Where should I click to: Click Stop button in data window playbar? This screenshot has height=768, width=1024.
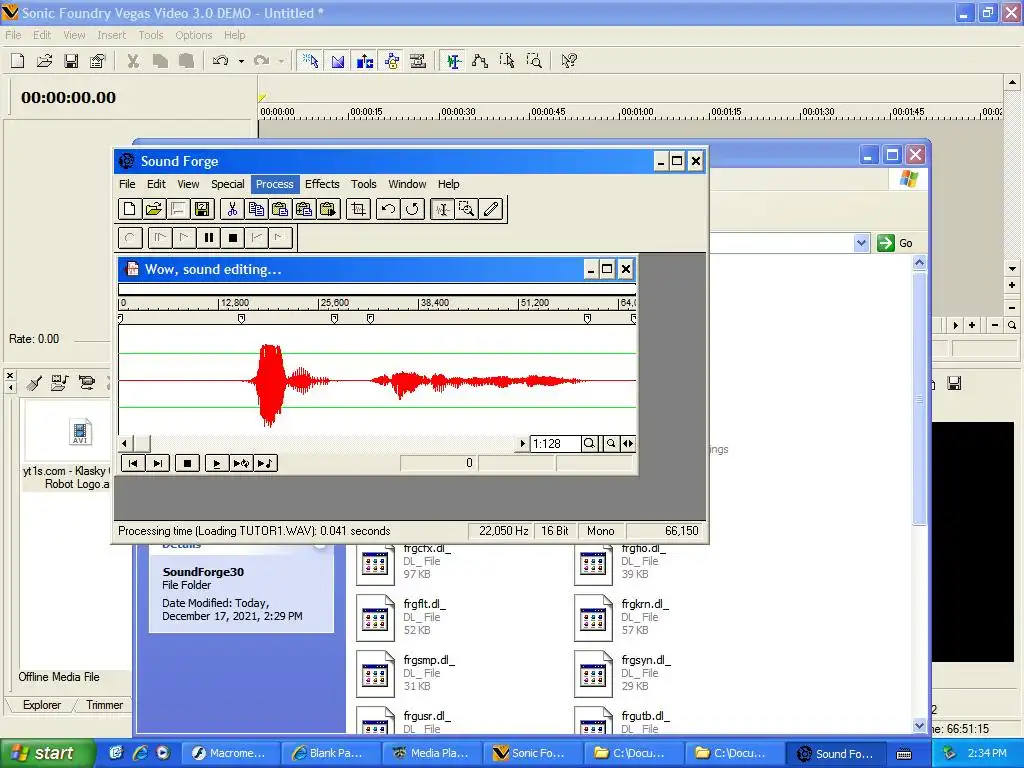coord(187,463)
